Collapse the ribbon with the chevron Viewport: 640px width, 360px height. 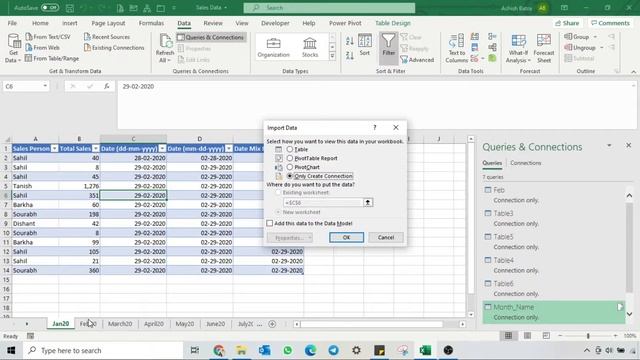coord(633,72)
